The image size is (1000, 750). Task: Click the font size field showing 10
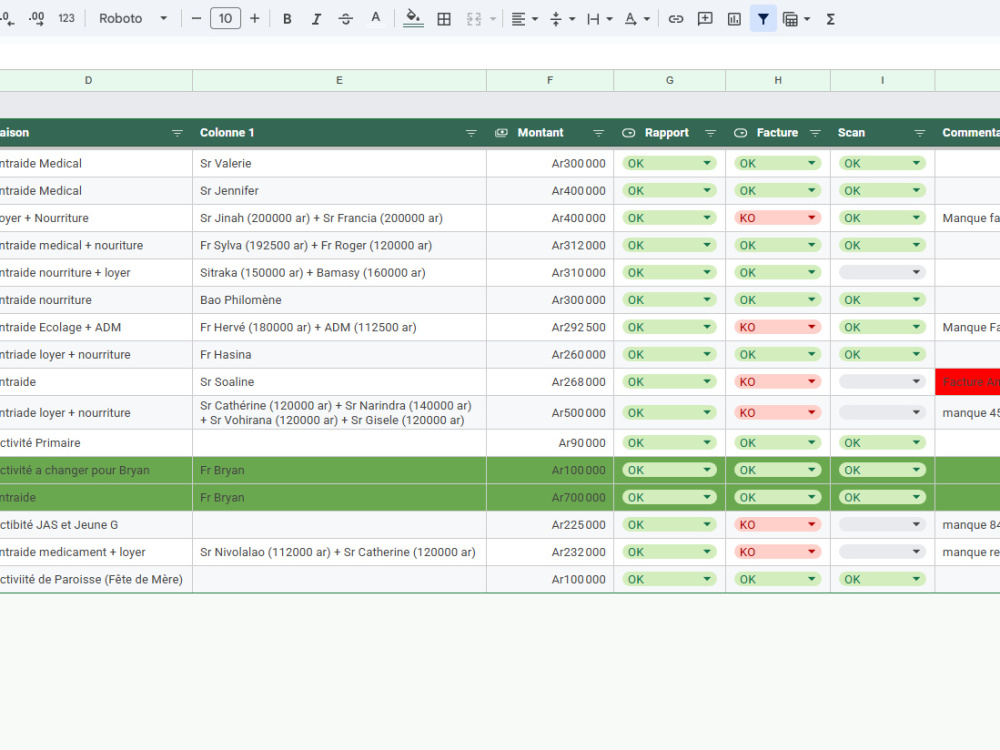[225, 18]
